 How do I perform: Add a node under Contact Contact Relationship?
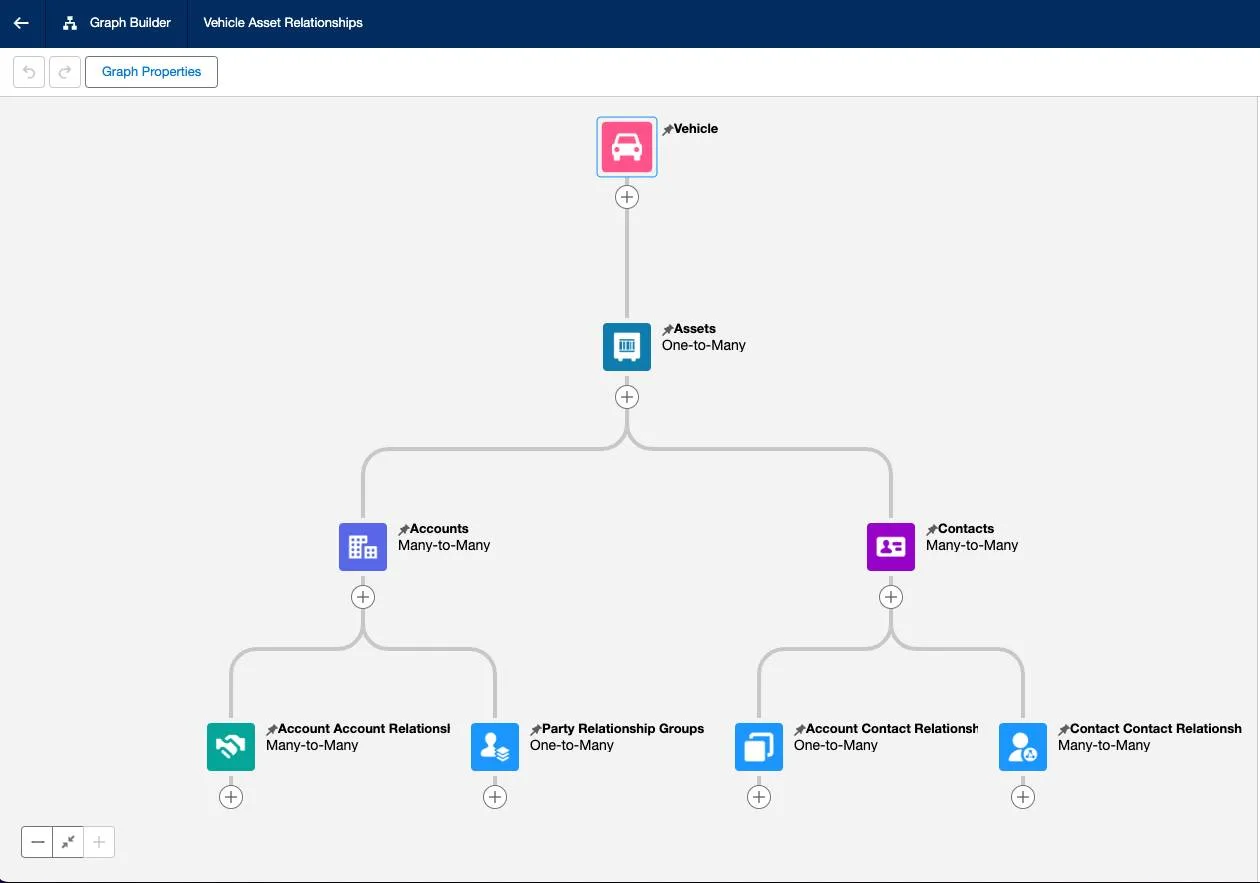point(1023,797)
